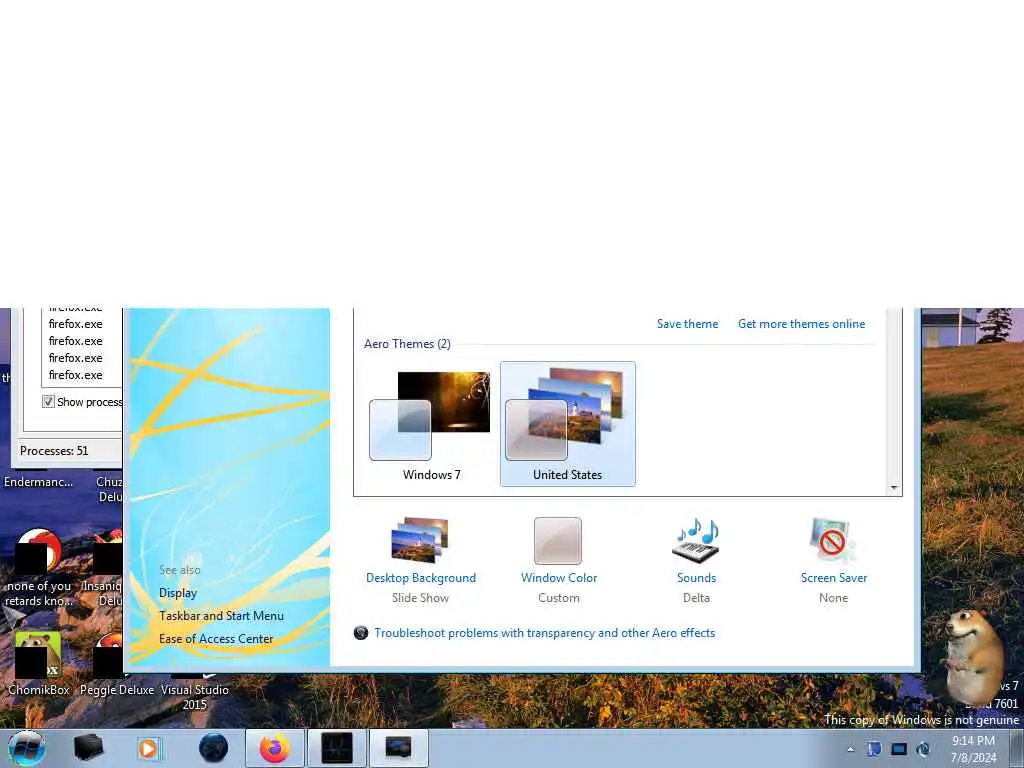Open the dark globe icon on taskbar
This screenshot has height=768, width=1024.
213,748
